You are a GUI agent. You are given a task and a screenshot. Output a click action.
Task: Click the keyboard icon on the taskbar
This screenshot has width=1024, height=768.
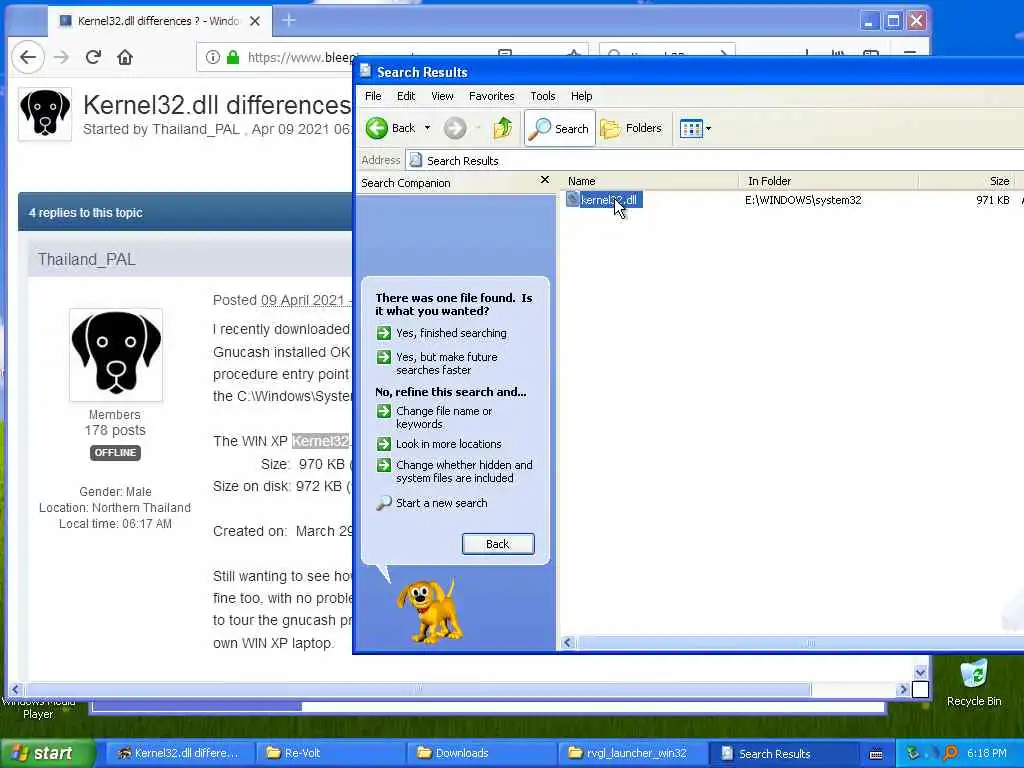pos(876,754)
